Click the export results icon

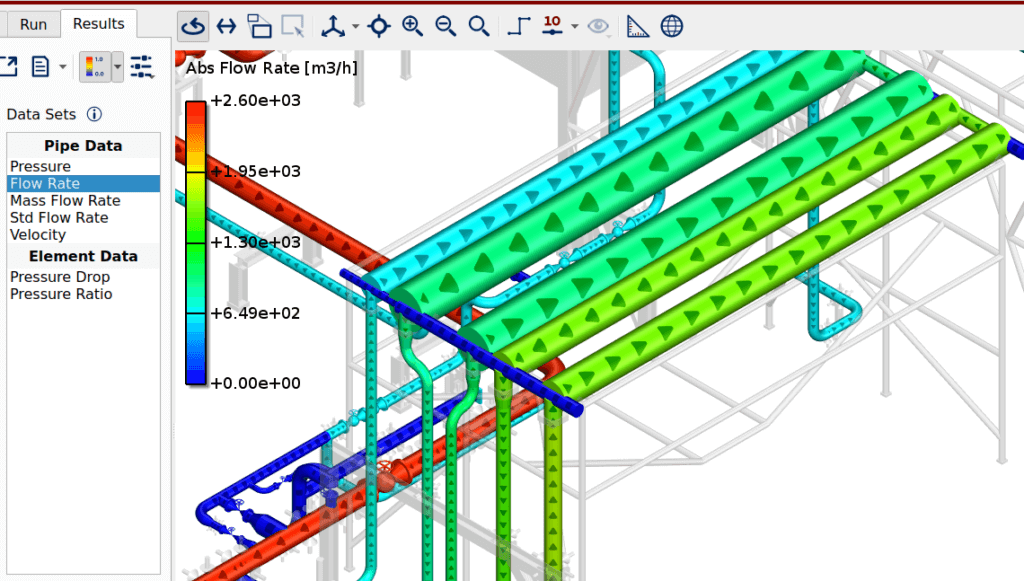(x=10, y=66)
